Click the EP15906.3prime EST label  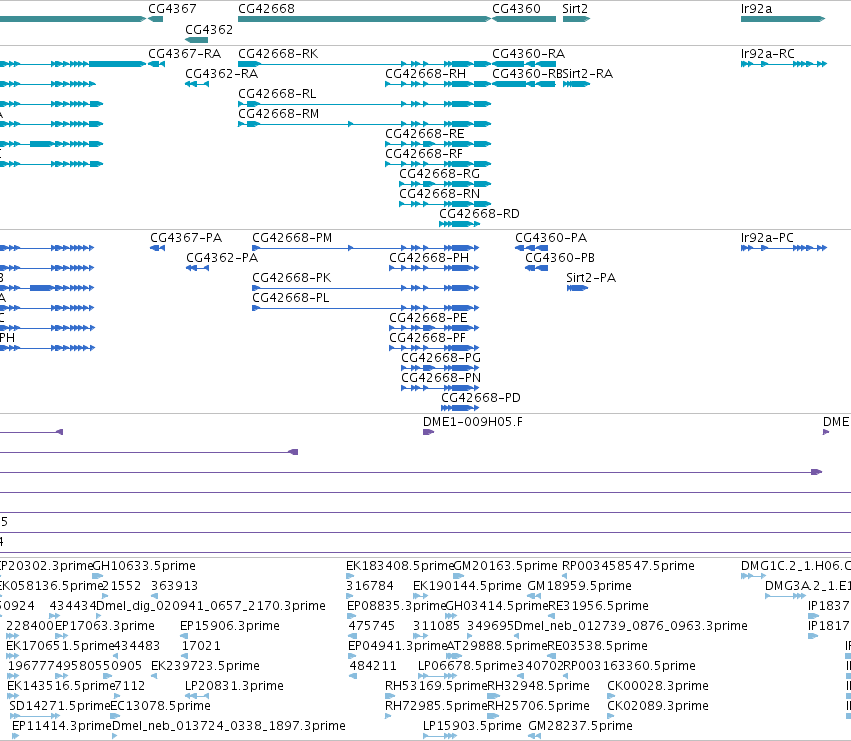click(230, 626)
